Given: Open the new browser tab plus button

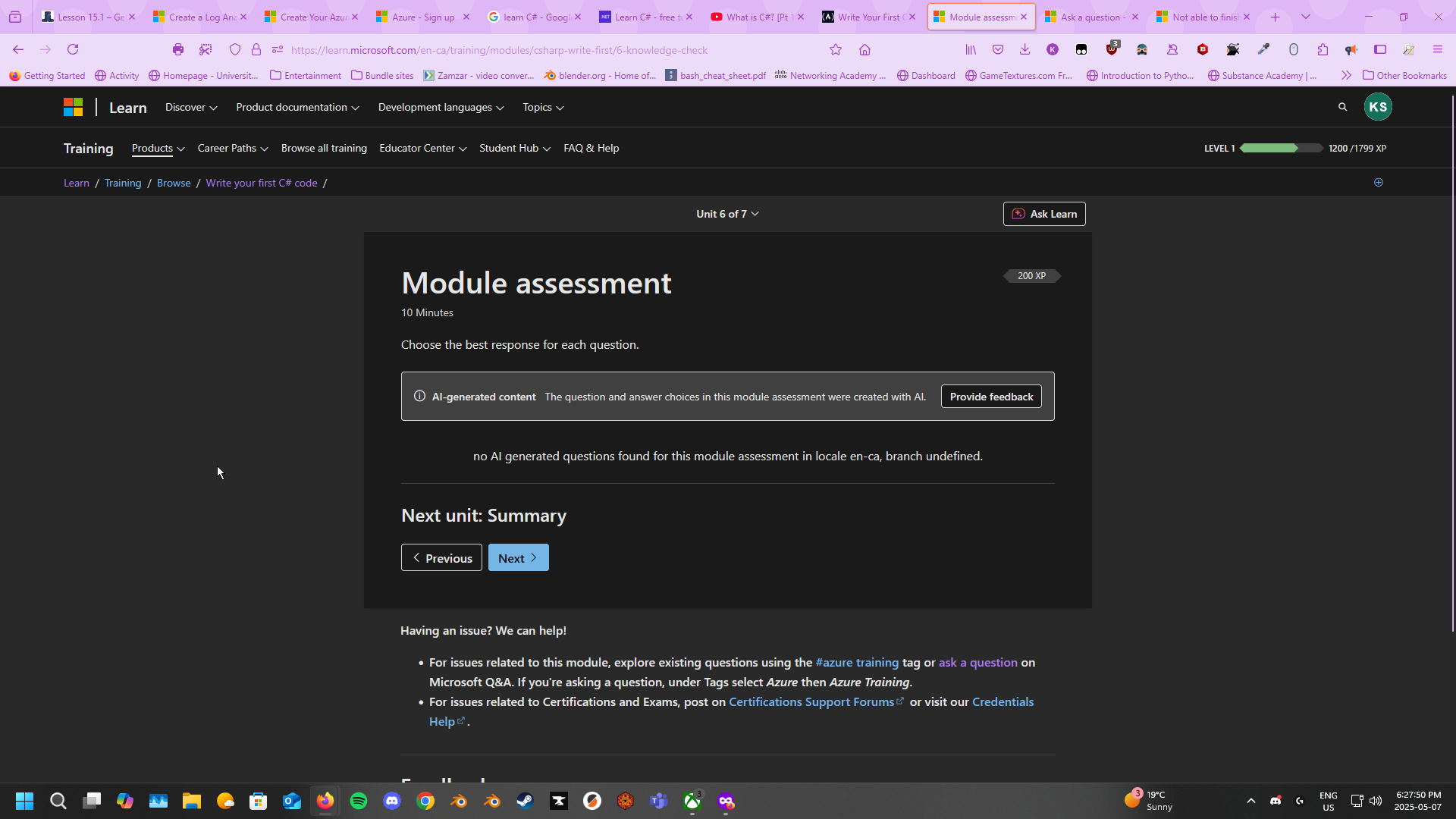Looking at the screenshot, I should 1276,17.
